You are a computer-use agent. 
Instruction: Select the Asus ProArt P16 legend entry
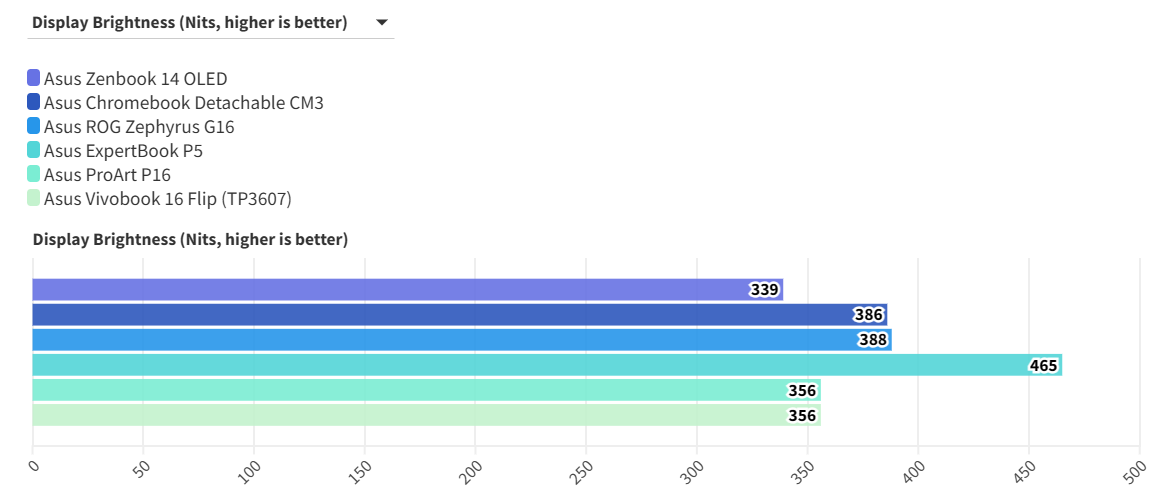107,174
